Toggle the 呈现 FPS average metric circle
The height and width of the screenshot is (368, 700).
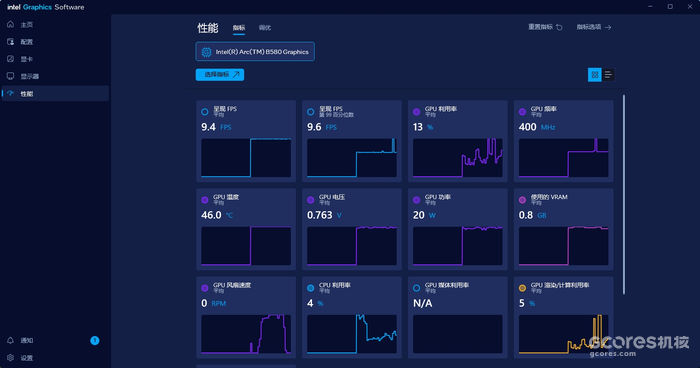(205, 112)
